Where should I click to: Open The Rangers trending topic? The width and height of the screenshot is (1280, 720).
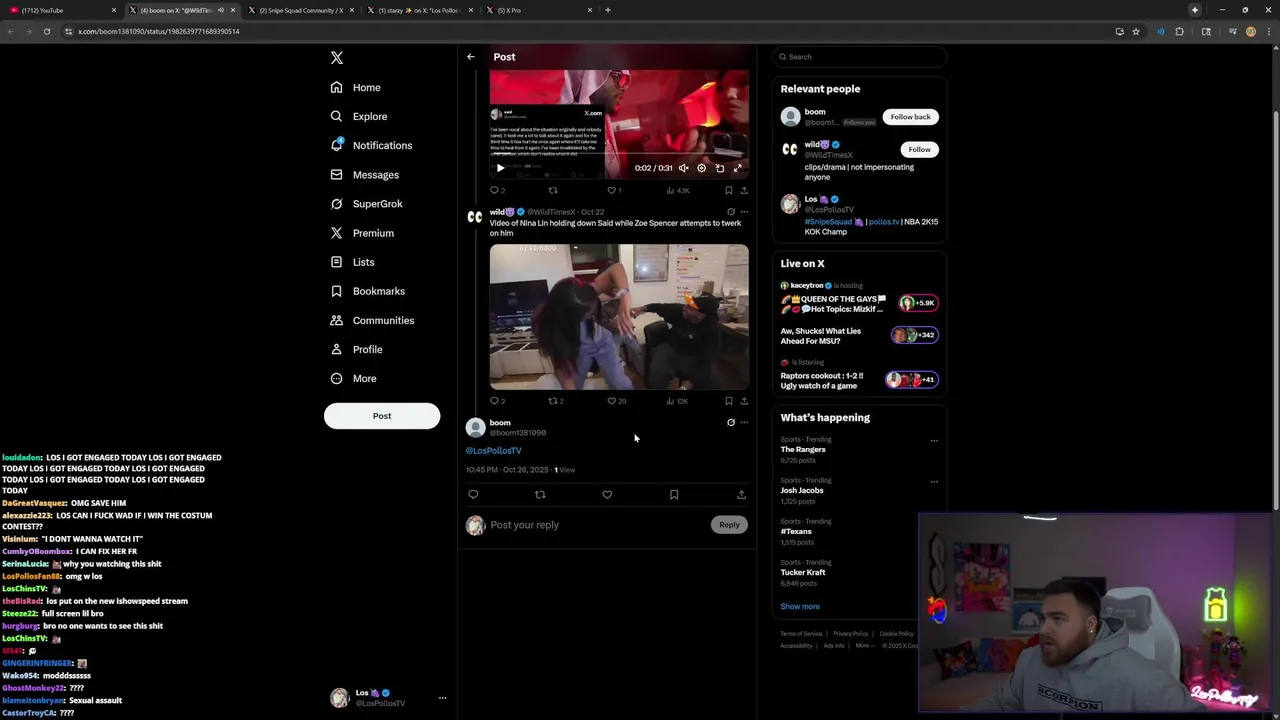pos(803,450)
